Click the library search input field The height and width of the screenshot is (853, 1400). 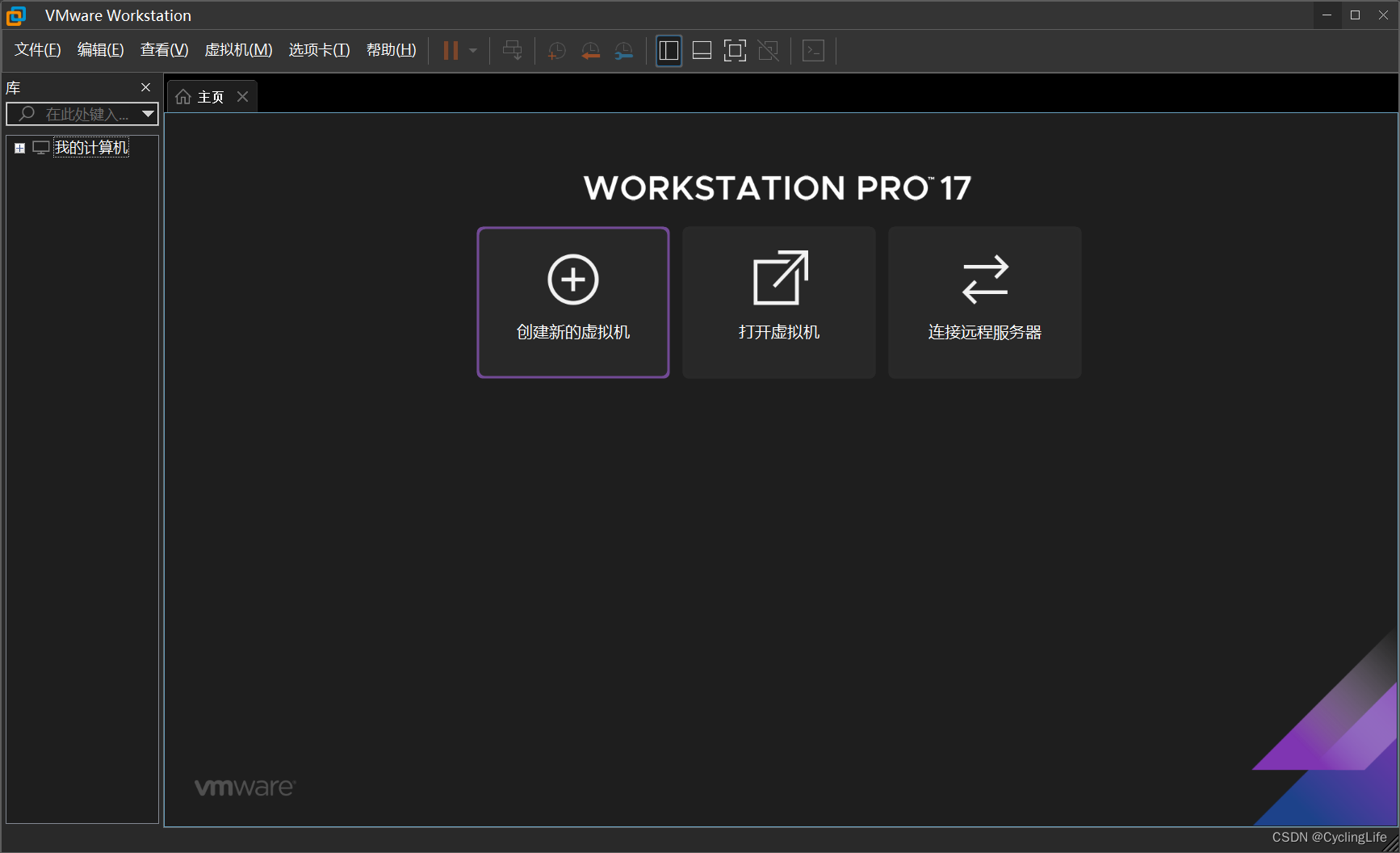point(82,114)
